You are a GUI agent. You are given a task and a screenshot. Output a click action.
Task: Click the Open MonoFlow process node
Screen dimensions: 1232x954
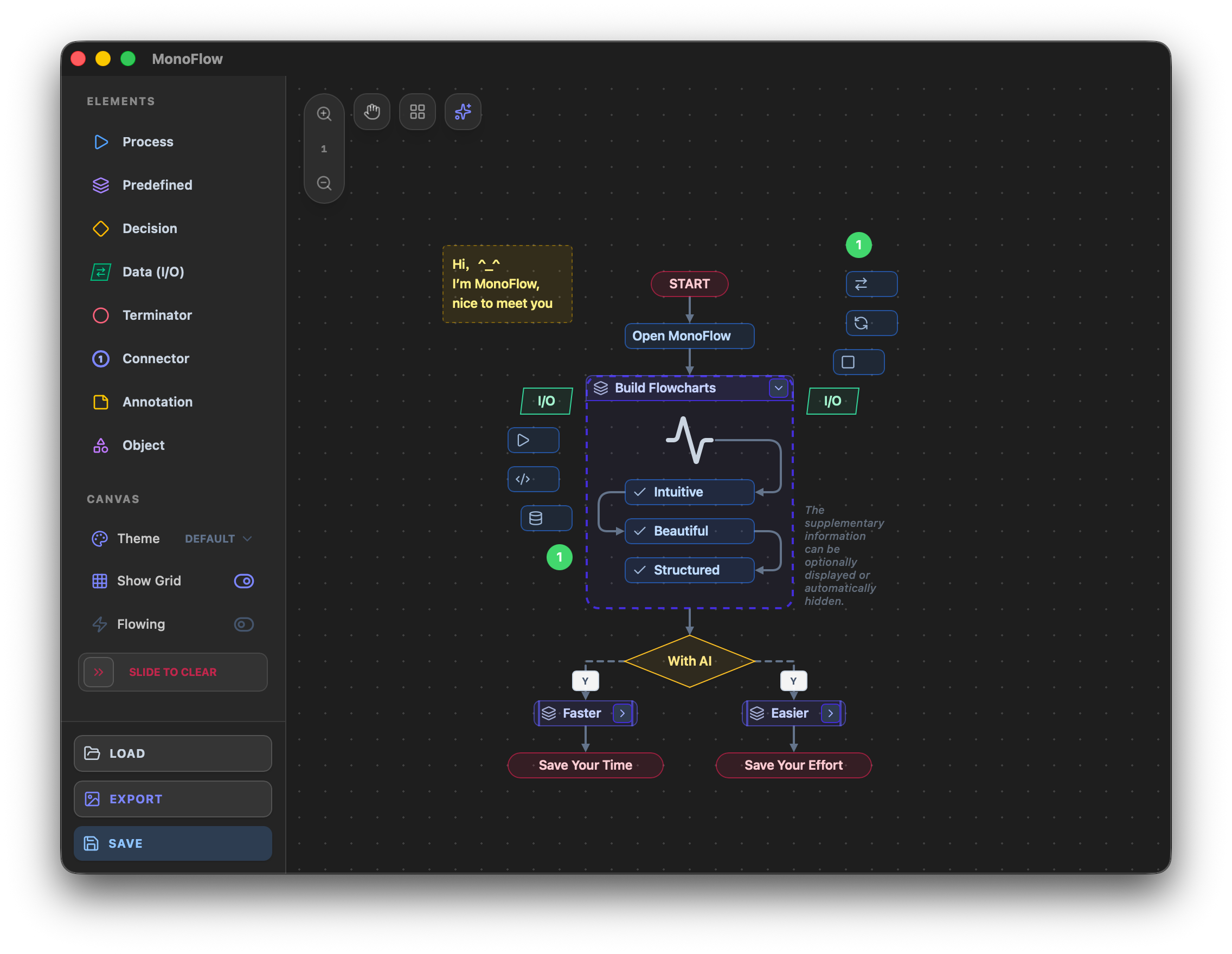tap(689, 336)
